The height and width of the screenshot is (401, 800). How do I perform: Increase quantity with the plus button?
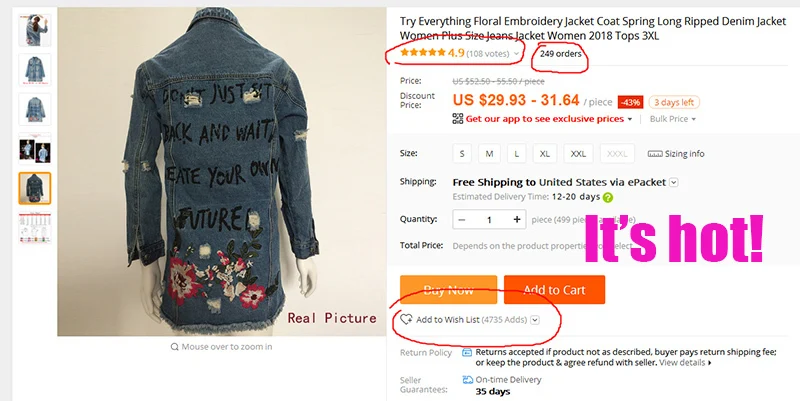coord(517,219)
